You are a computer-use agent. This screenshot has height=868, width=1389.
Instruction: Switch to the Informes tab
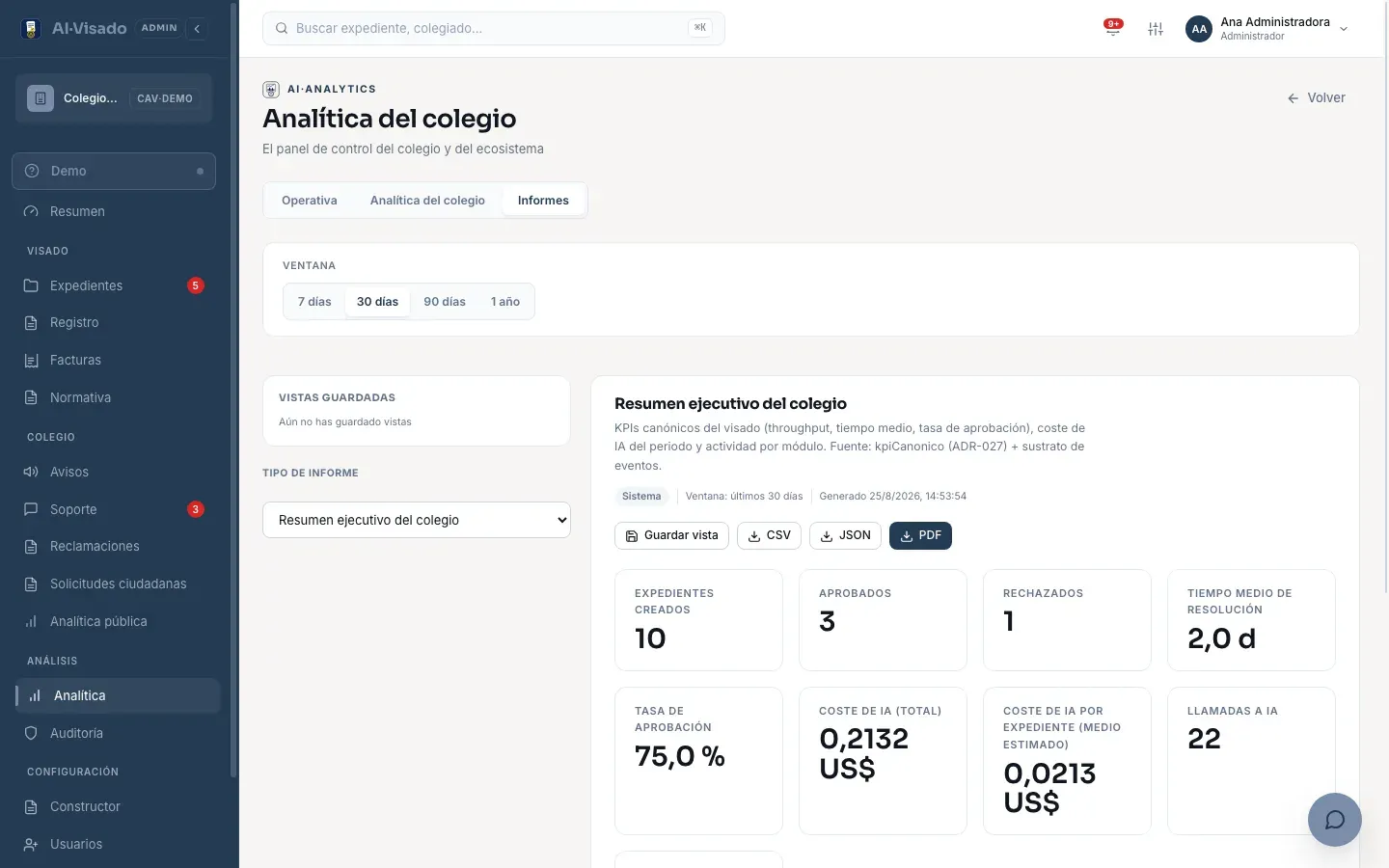pyautogui.click(x=543, y=201)
